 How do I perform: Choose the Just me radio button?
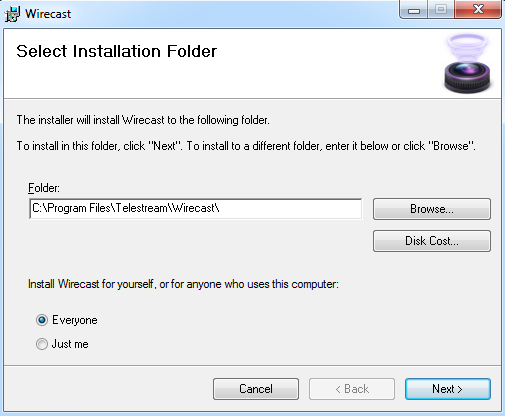pyautogui.click(x=42, y=344)
